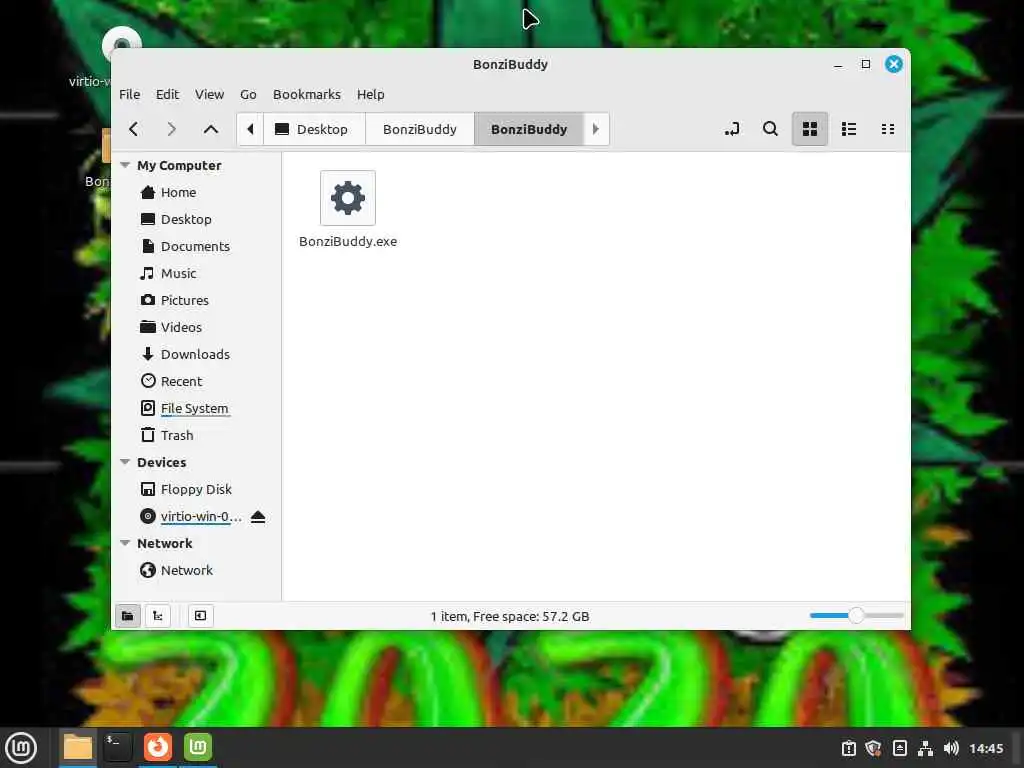Screen dimensions: 1024x768
Task: Open file search with magnifier icon
Action: point(771,129)
